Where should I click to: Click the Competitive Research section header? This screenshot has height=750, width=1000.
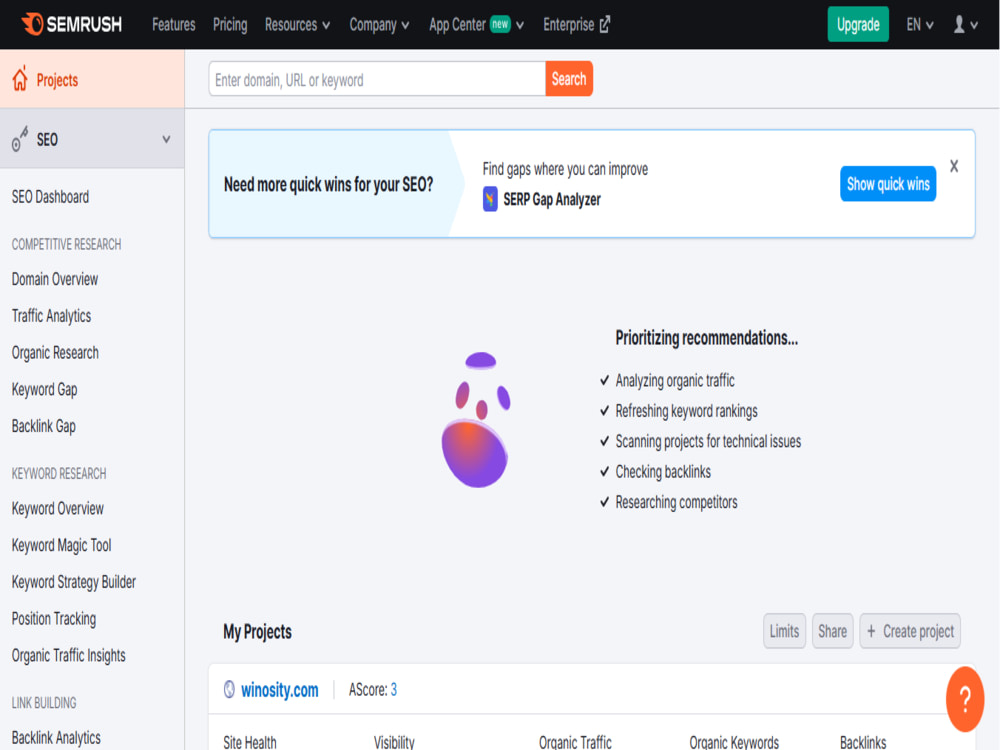pyautogui.click(x=66, y=244)
